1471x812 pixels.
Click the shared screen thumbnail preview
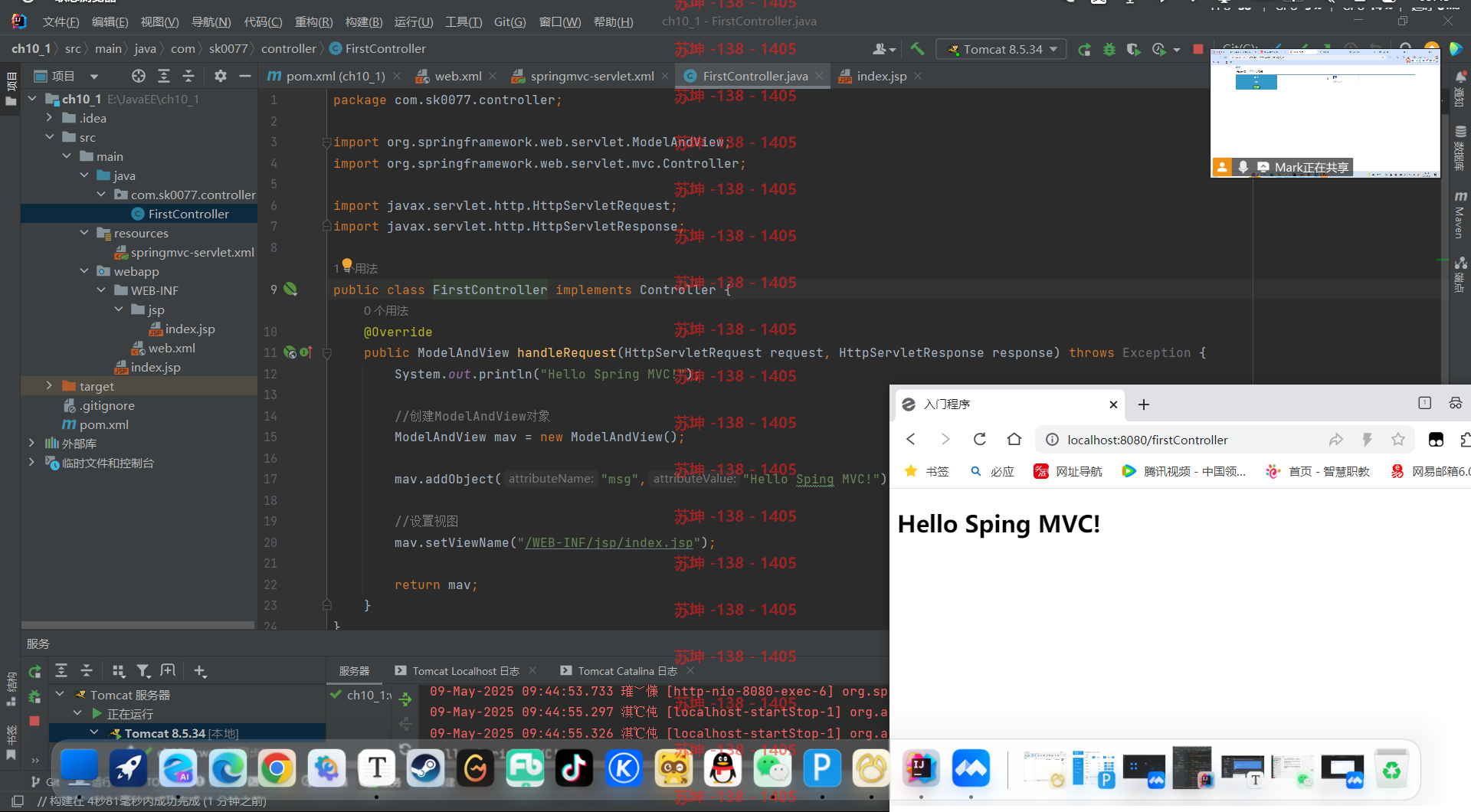tap(1325, 113)
